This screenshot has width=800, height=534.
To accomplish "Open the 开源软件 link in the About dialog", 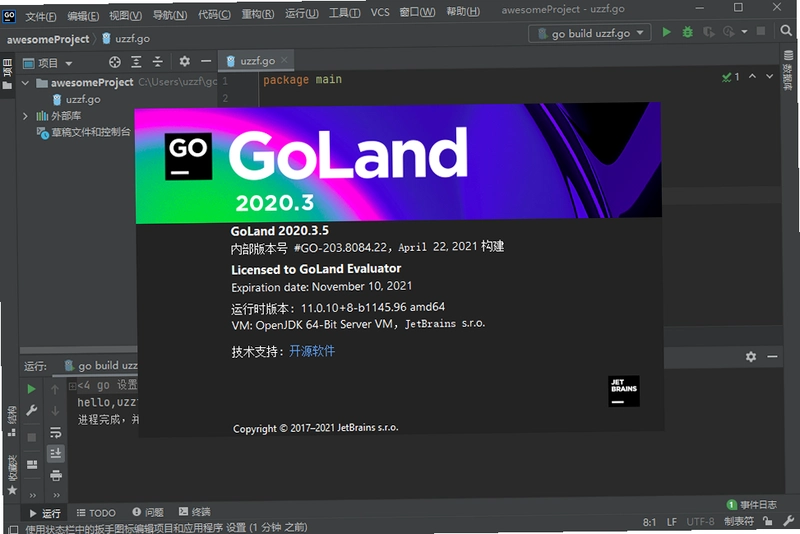I will [x=312, y=351].
